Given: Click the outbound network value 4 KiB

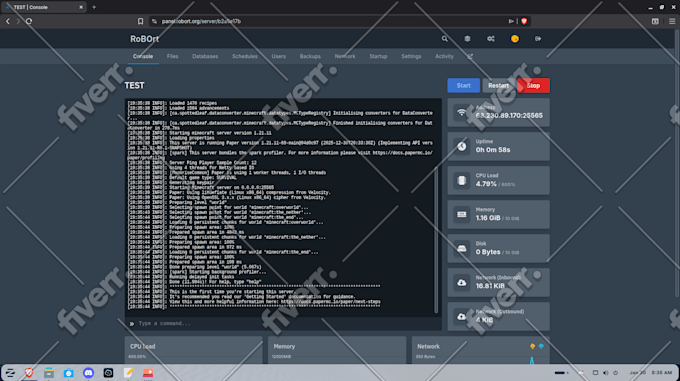Looking at the screenshot, I should click(484, 320).
